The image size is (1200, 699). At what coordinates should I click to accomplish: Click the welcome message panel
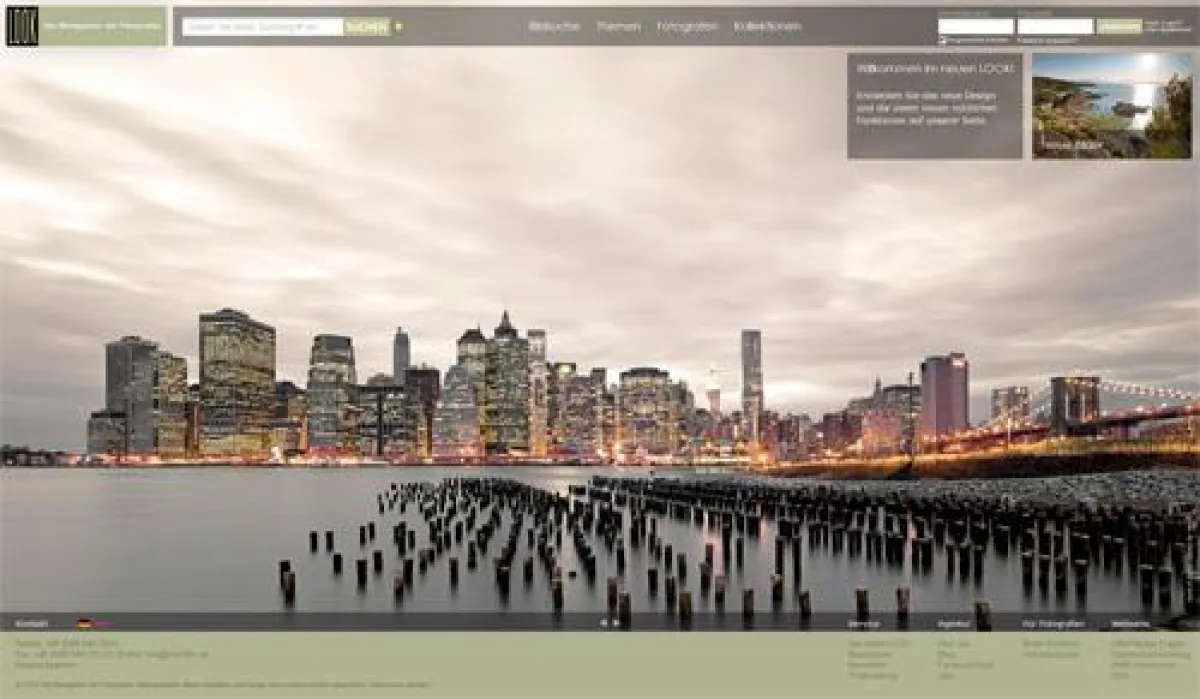click(x=934, y=105)
